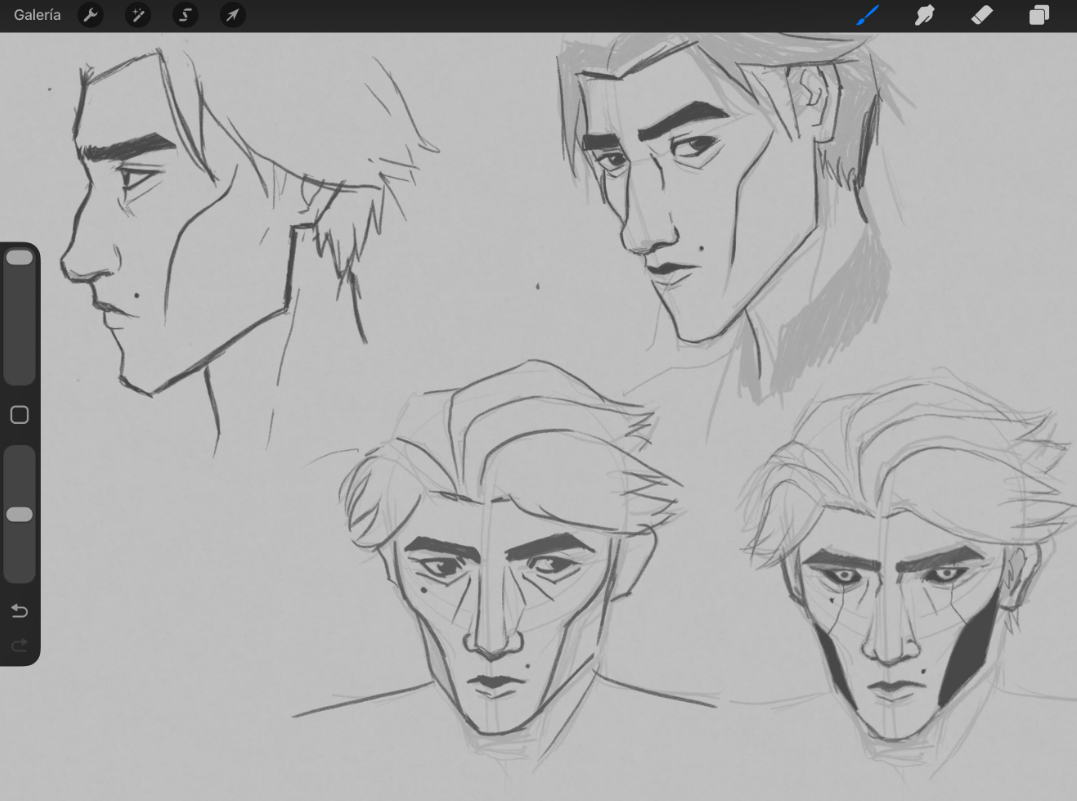Activate the Selection tool (S icon)

click(185, 15)
